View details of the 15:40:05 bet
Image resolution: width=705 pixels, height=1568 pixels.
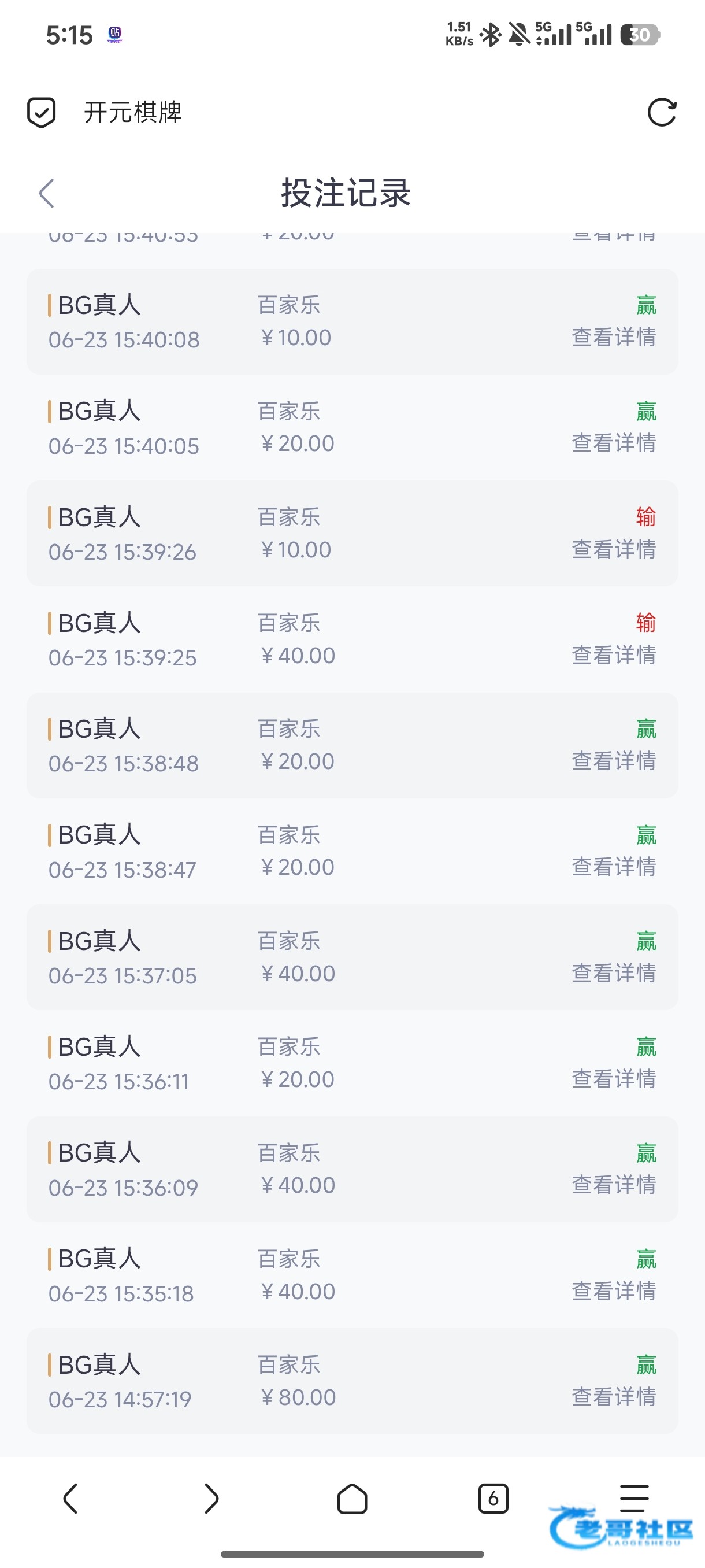[614, 443]
